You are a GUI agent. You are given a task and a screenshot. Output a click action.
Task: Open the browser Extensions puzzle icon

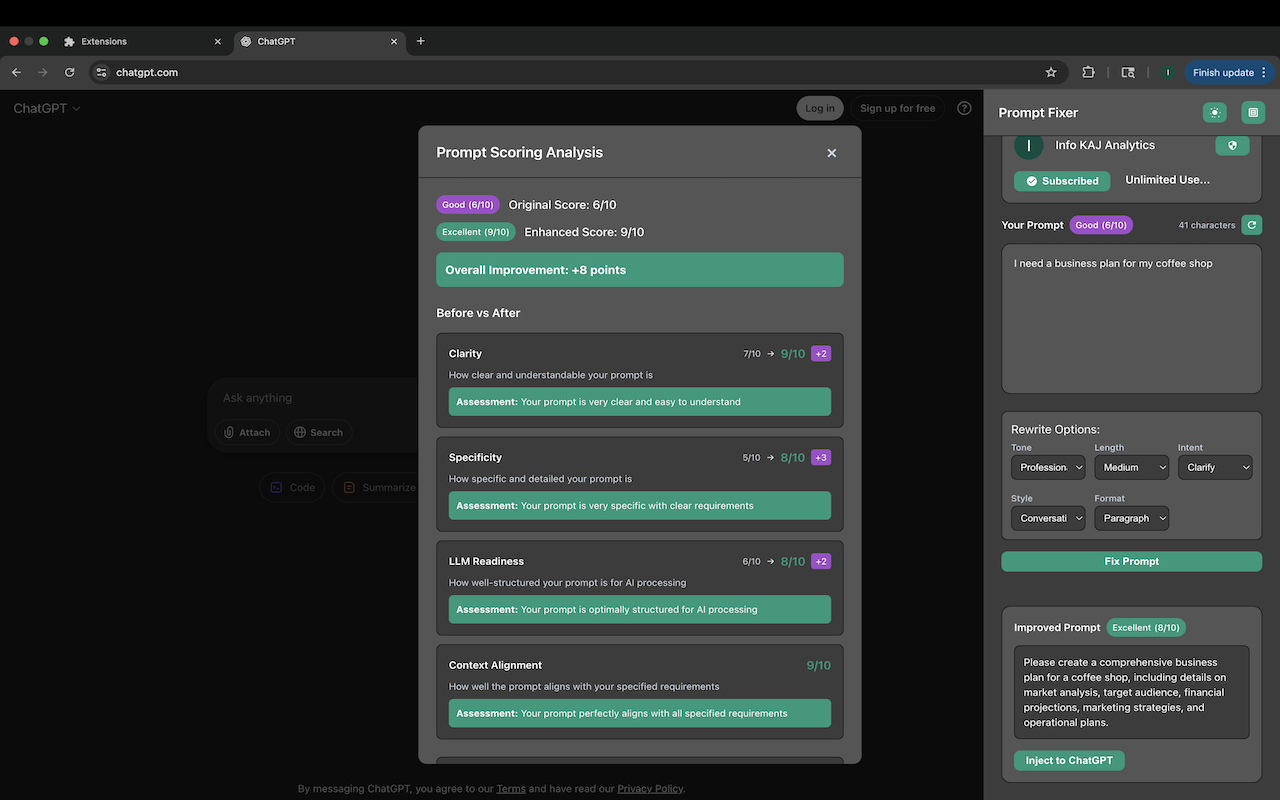(1088, 72)
